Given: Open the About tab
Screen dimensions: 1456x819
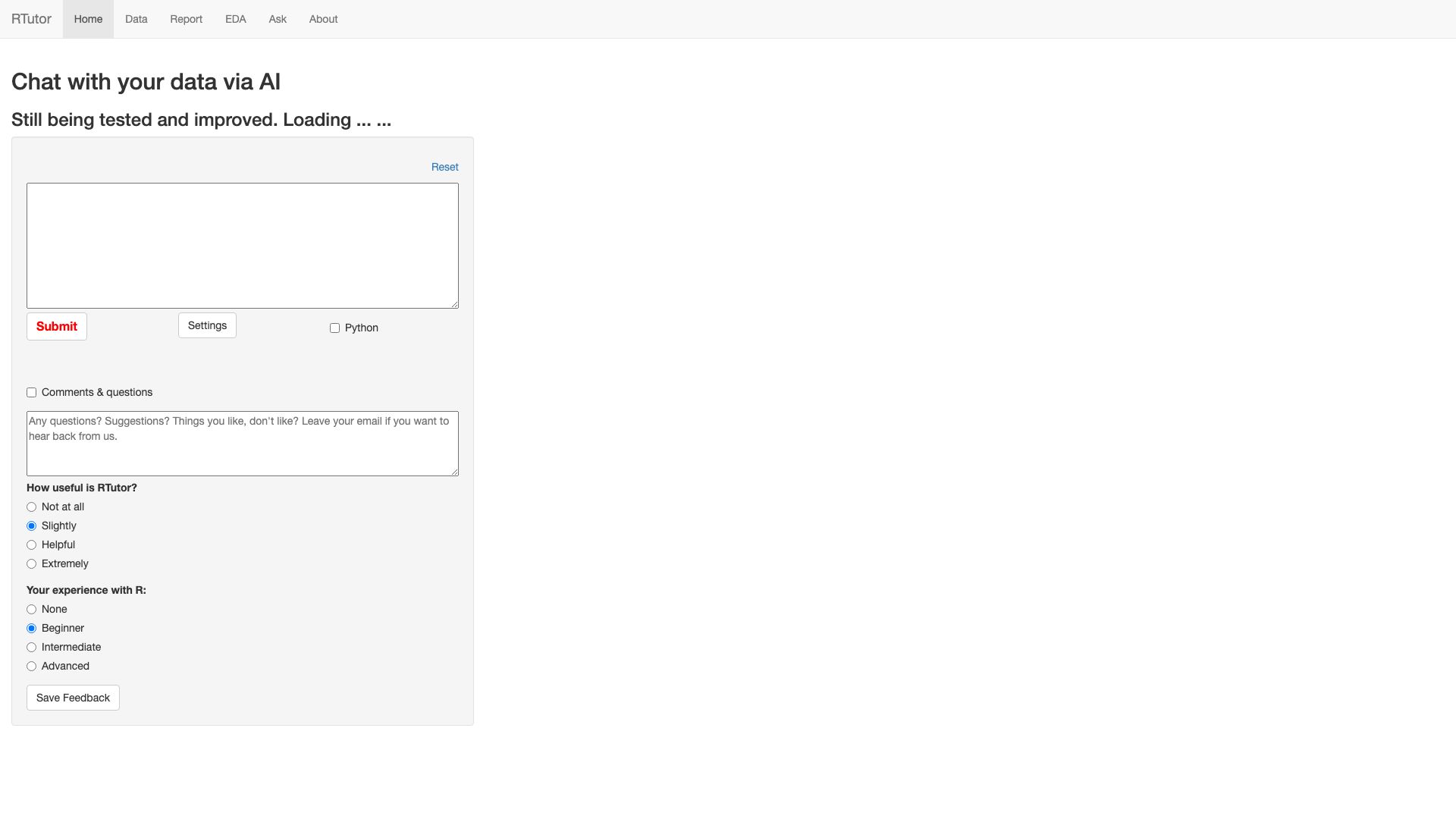Looking at the screenshot, I should tap(323, 19).
